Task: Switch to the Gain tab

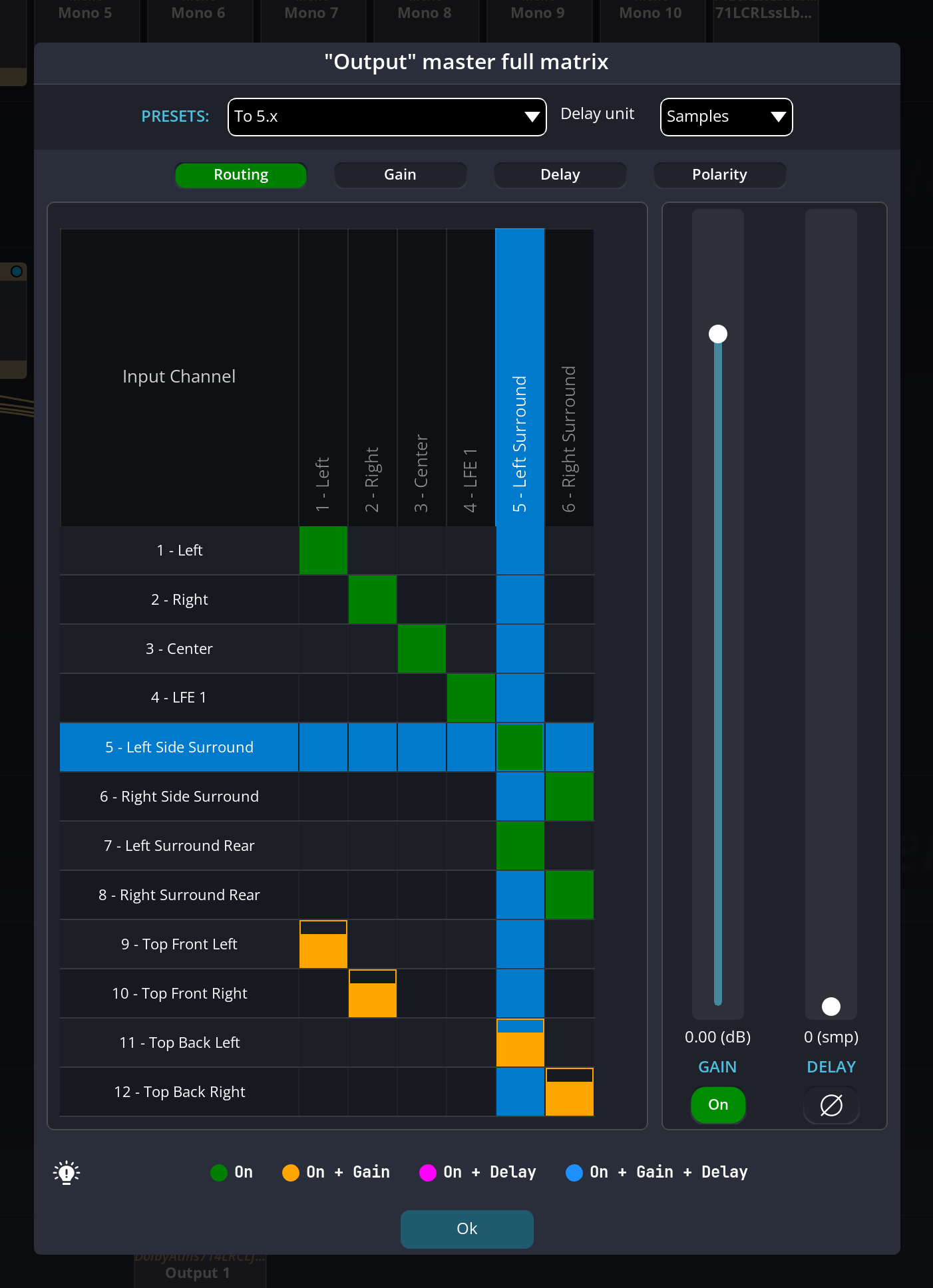Action: 400,175
